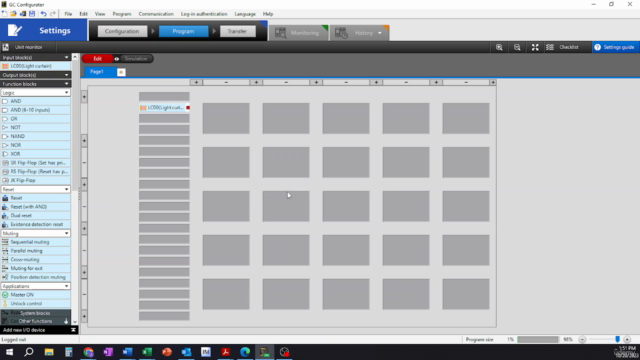The image size is (640, 360).
Task: Click the zoom slider plus button
Action: 627,340
